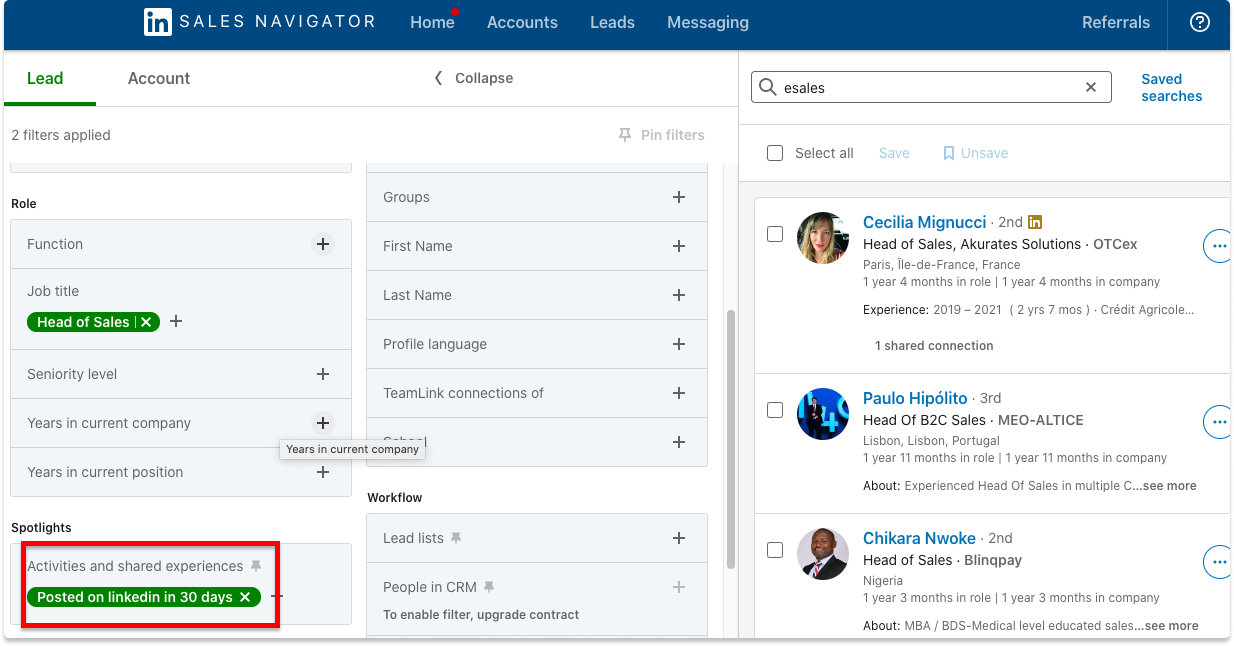Collapse the filters panel
This screenshot has height=646, width=1234.
(473, 78)
